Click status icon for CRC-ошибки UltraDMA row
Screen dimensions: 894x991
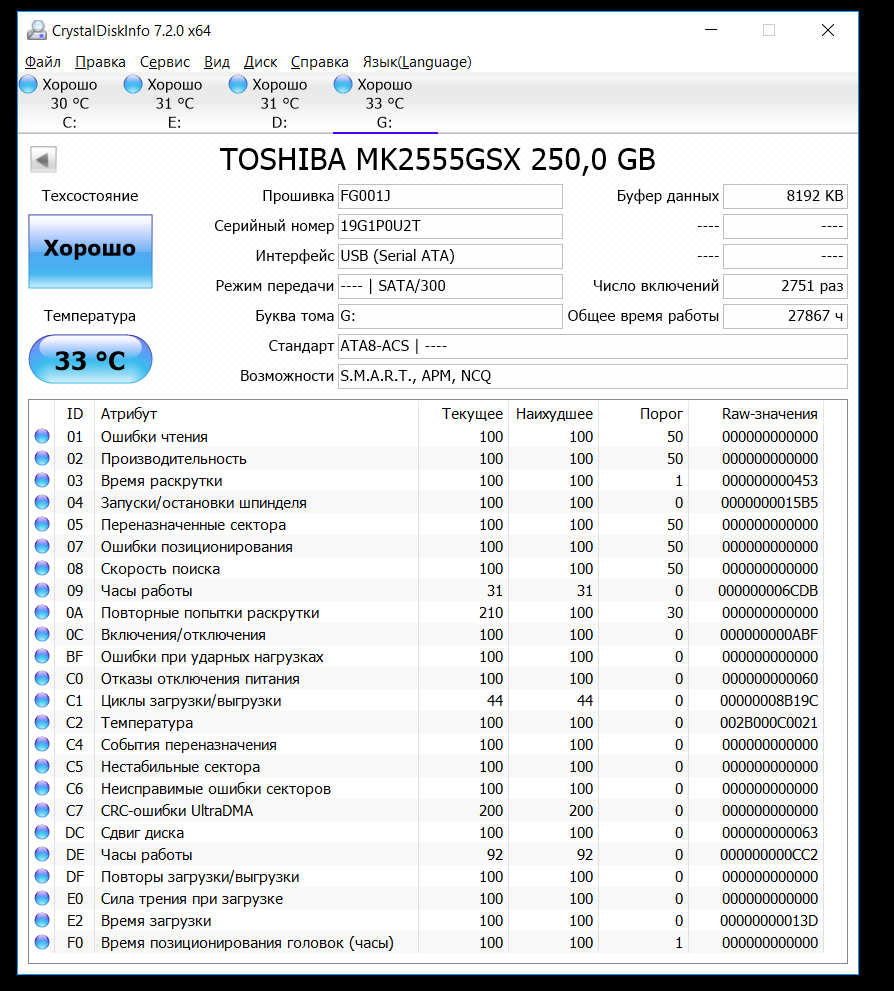pos(42,810)
